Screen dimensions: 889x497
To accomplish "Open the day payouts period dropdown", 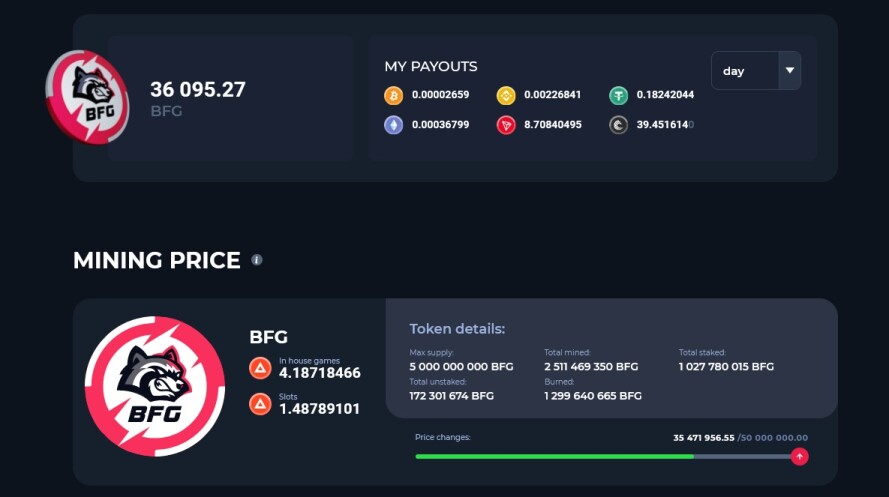I will point(756,71).
